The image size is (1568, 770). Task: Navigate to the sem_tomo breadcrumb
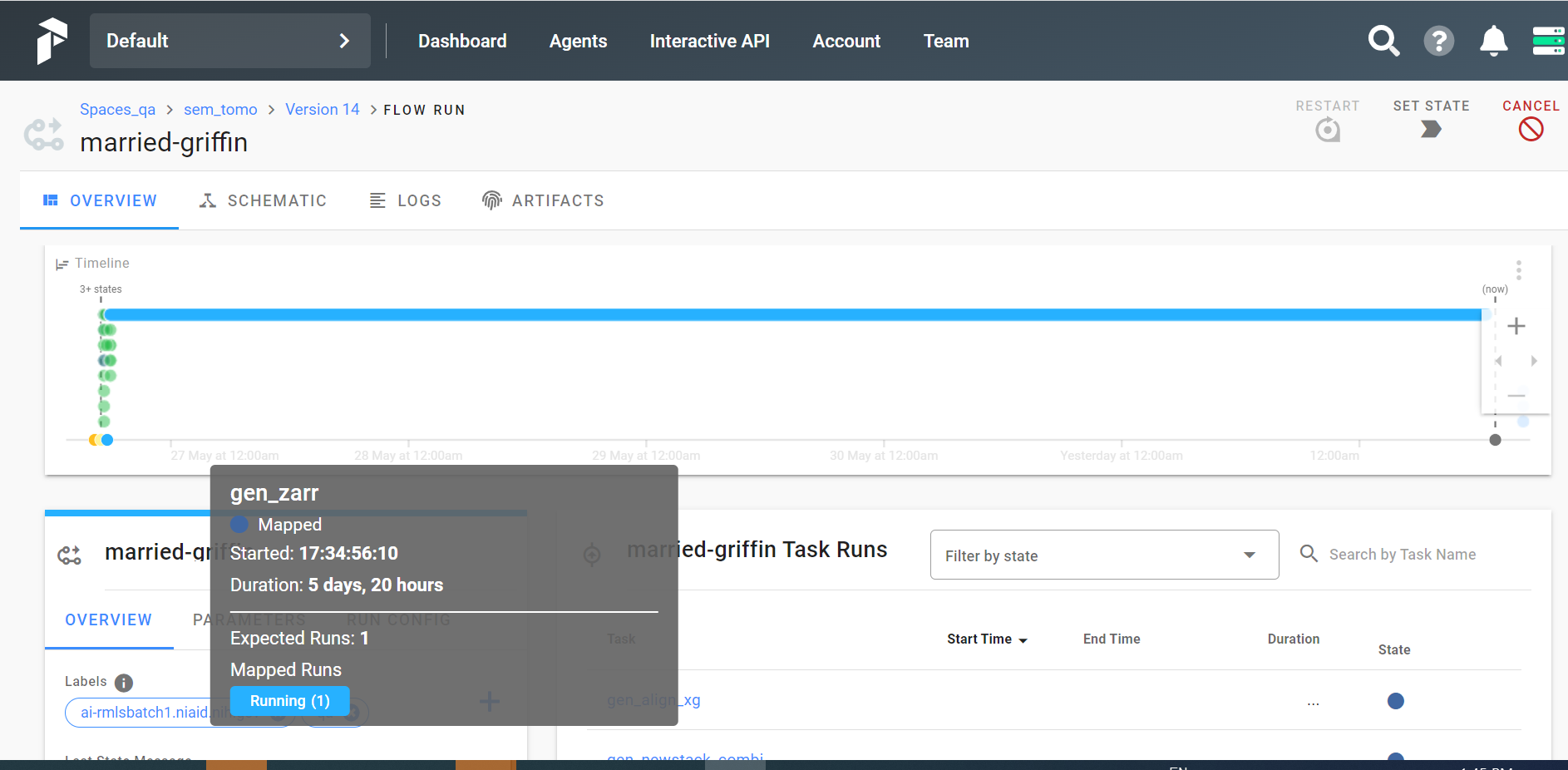[220, 109]
